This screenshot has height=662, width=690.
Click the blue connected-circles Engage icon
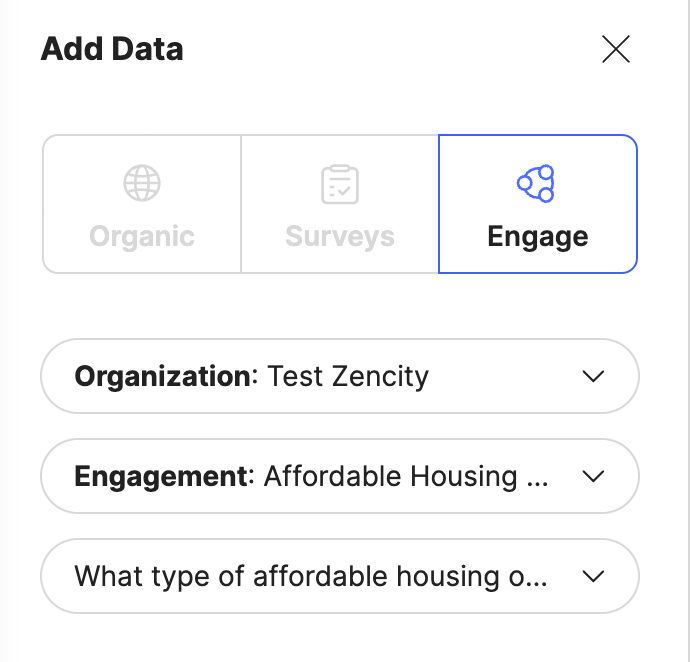point(536,184)
